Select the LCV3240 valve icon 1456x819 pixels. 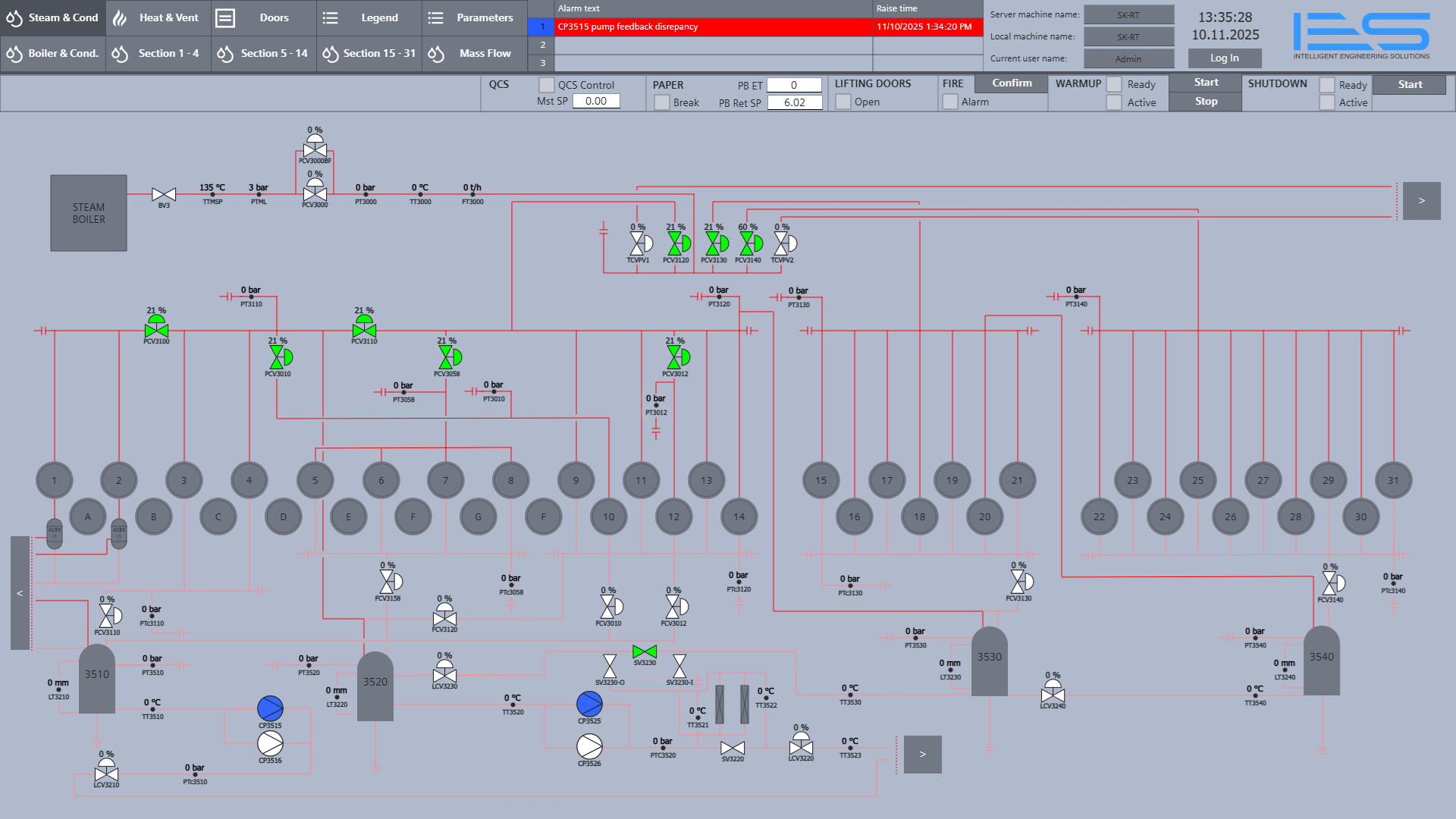[x=1053, y=694]
